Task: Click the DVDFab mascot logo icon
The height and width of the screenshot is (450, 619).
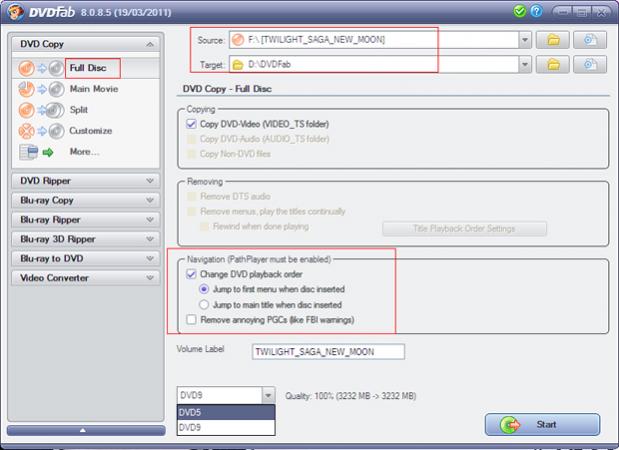Action: tap(15, 12)
